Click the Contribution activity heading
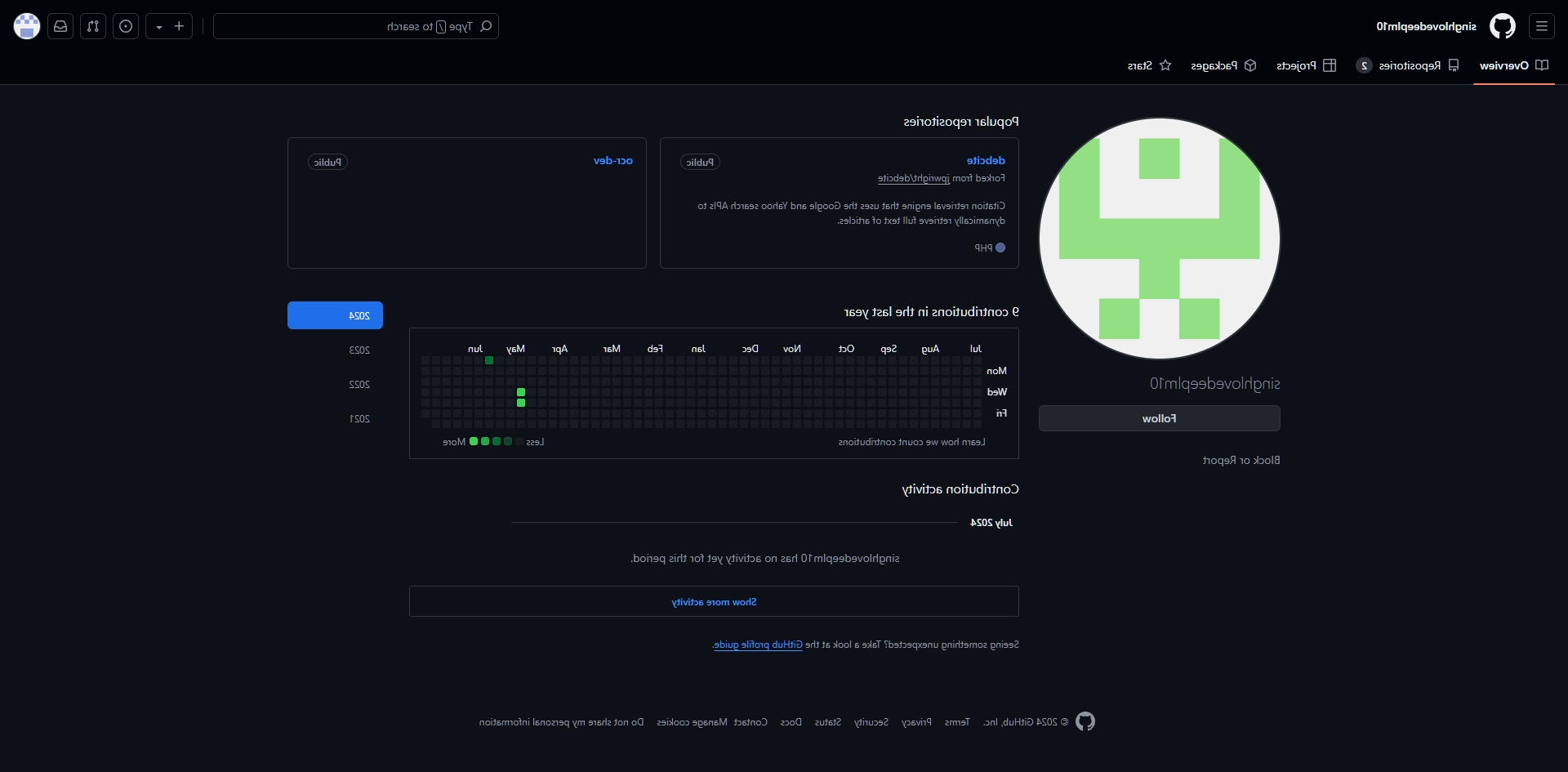Screen dimensions: 1568x772 960,489
